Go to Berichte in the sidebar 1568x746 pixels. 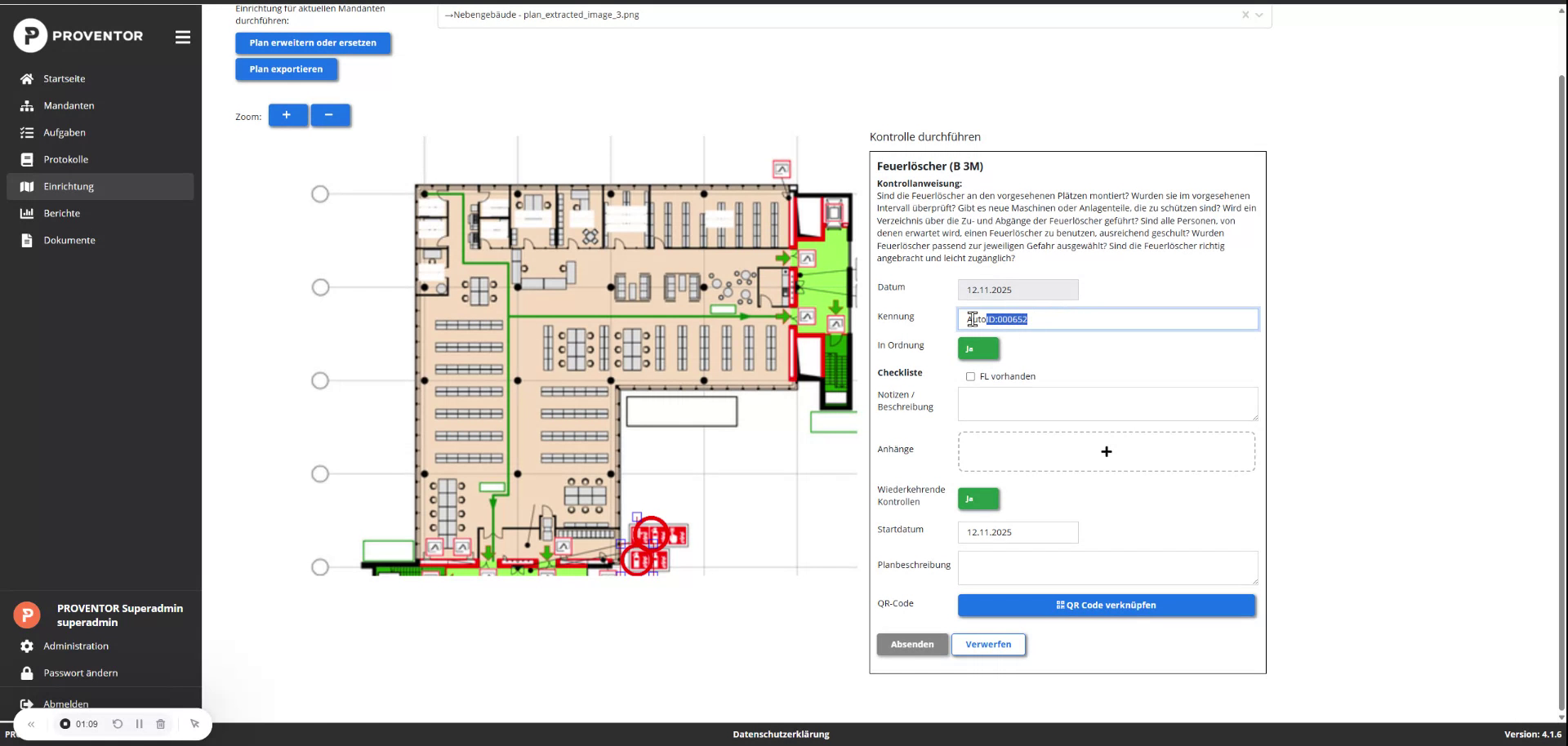coord(62,214)
